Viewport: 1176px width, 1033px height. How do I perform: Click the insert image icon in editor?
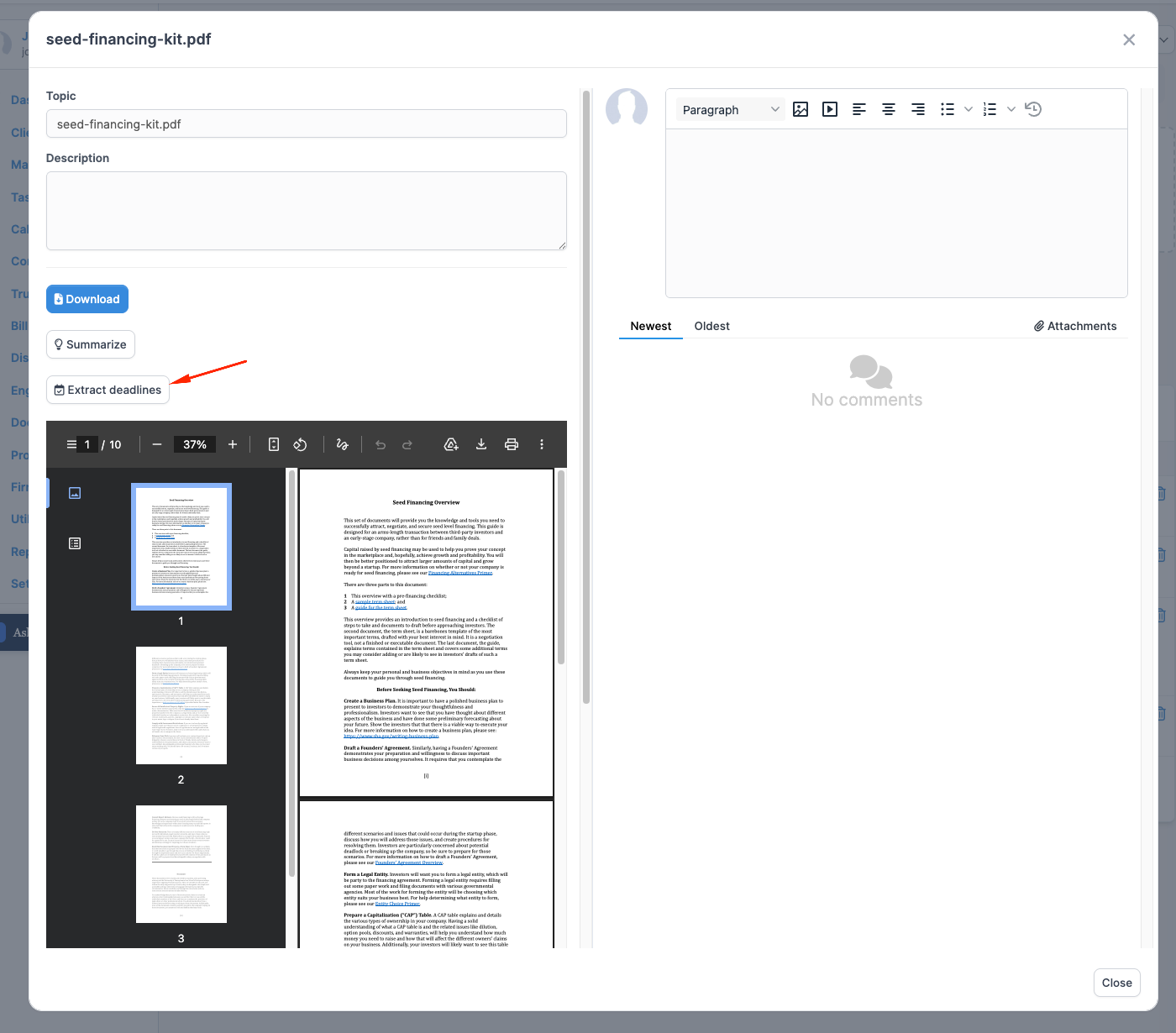point(801,109)
